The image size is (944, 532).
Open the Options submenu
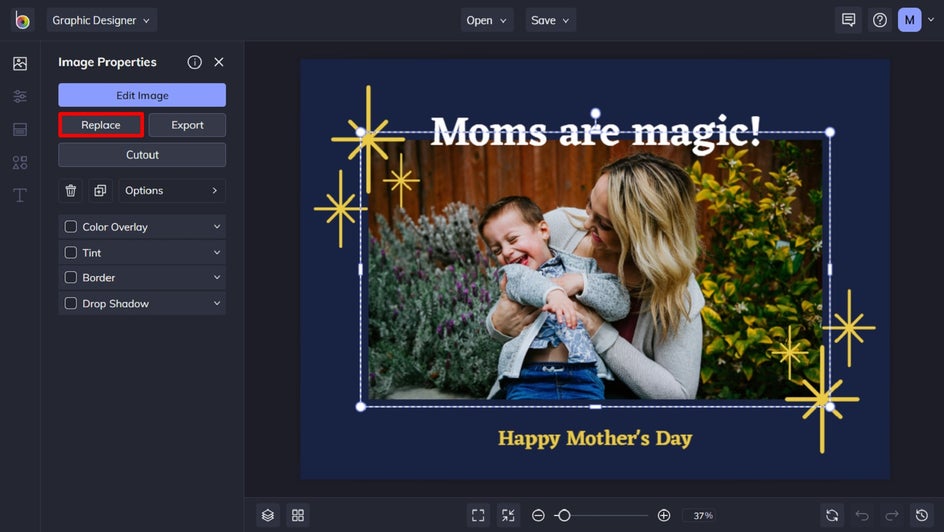172,191
